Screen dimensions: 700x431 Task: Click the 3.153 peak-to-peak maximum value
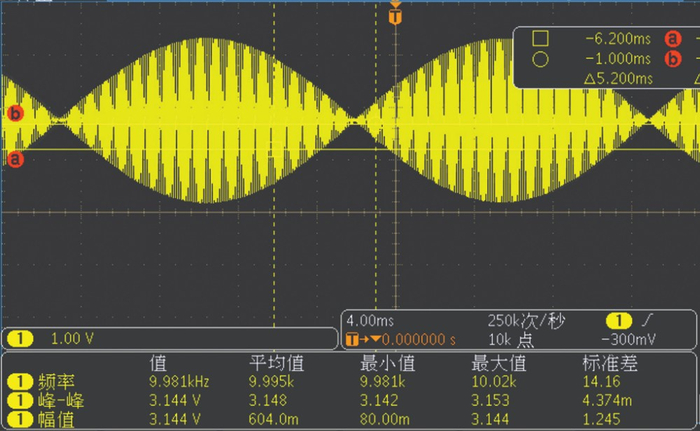[x=490, y=401]
